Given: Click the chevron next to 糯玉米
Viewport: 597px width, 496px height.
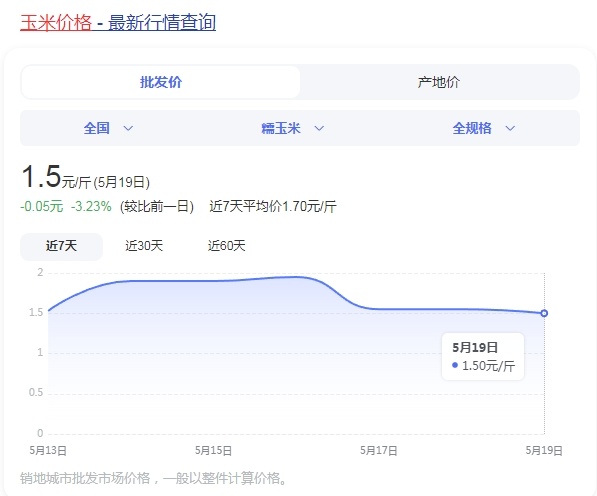Looking at the screenshot, I should 319,128.
